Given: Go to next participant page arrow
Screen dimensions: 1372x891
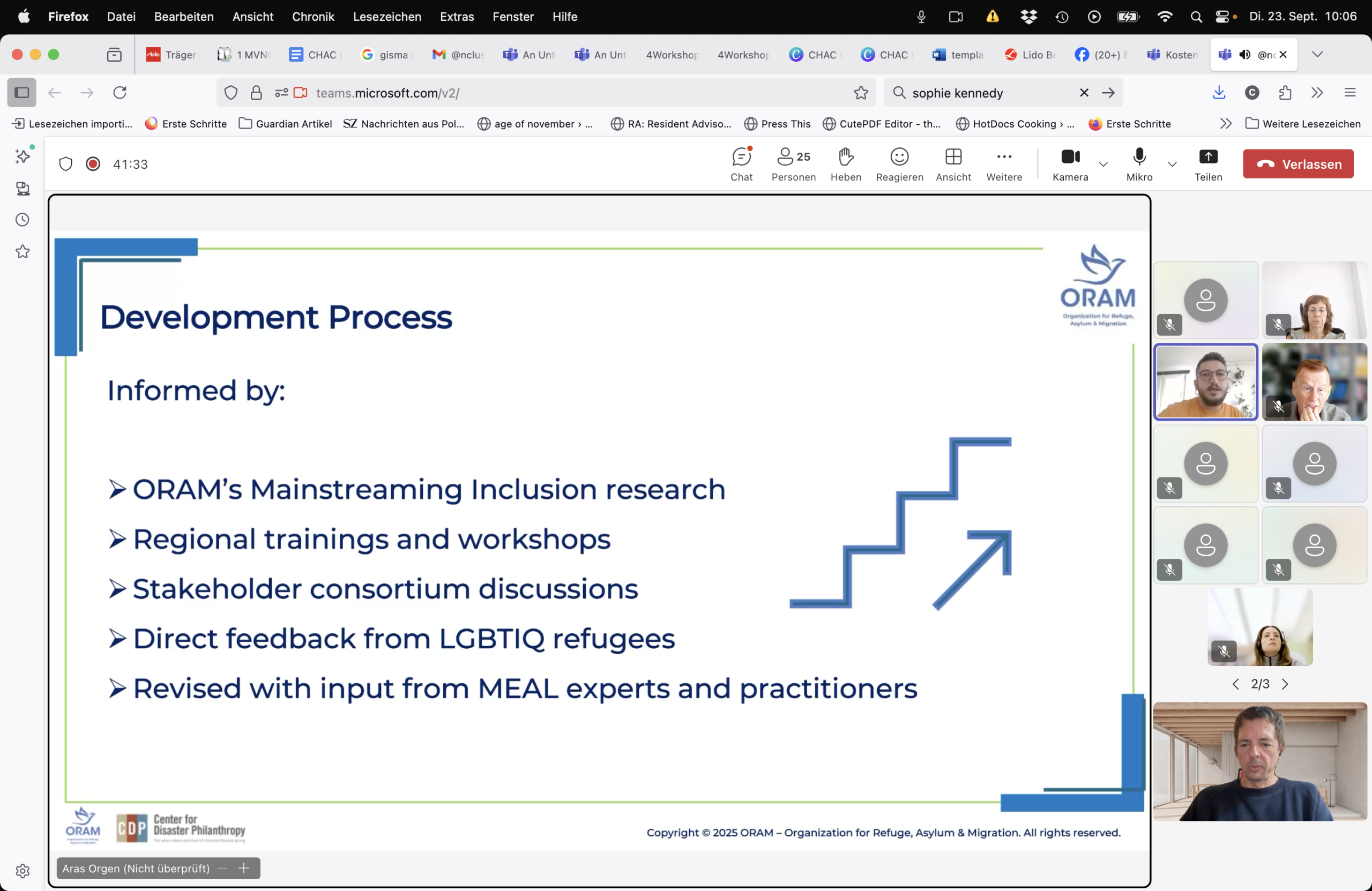Looking at the screenshot, I should [1285, 684].
